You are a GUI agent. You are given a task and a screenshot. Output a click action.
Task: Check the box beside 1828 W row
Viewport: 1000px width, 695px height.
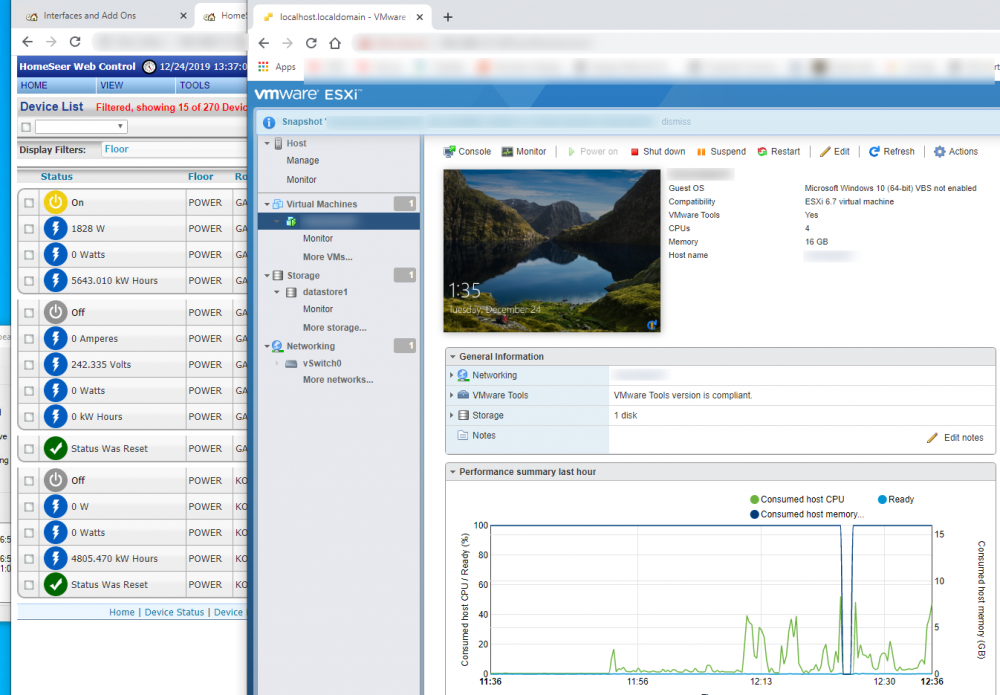29,229
